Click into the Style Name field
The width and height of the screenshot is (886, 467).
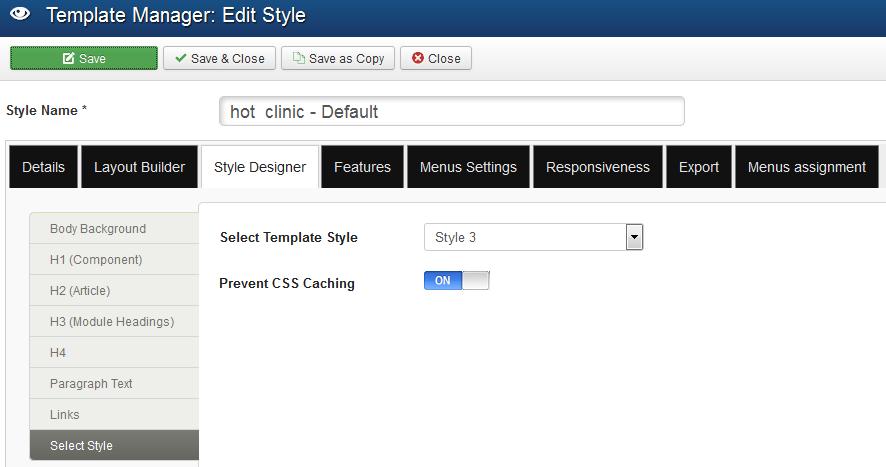pyautogui.click(x=451, y=111)
